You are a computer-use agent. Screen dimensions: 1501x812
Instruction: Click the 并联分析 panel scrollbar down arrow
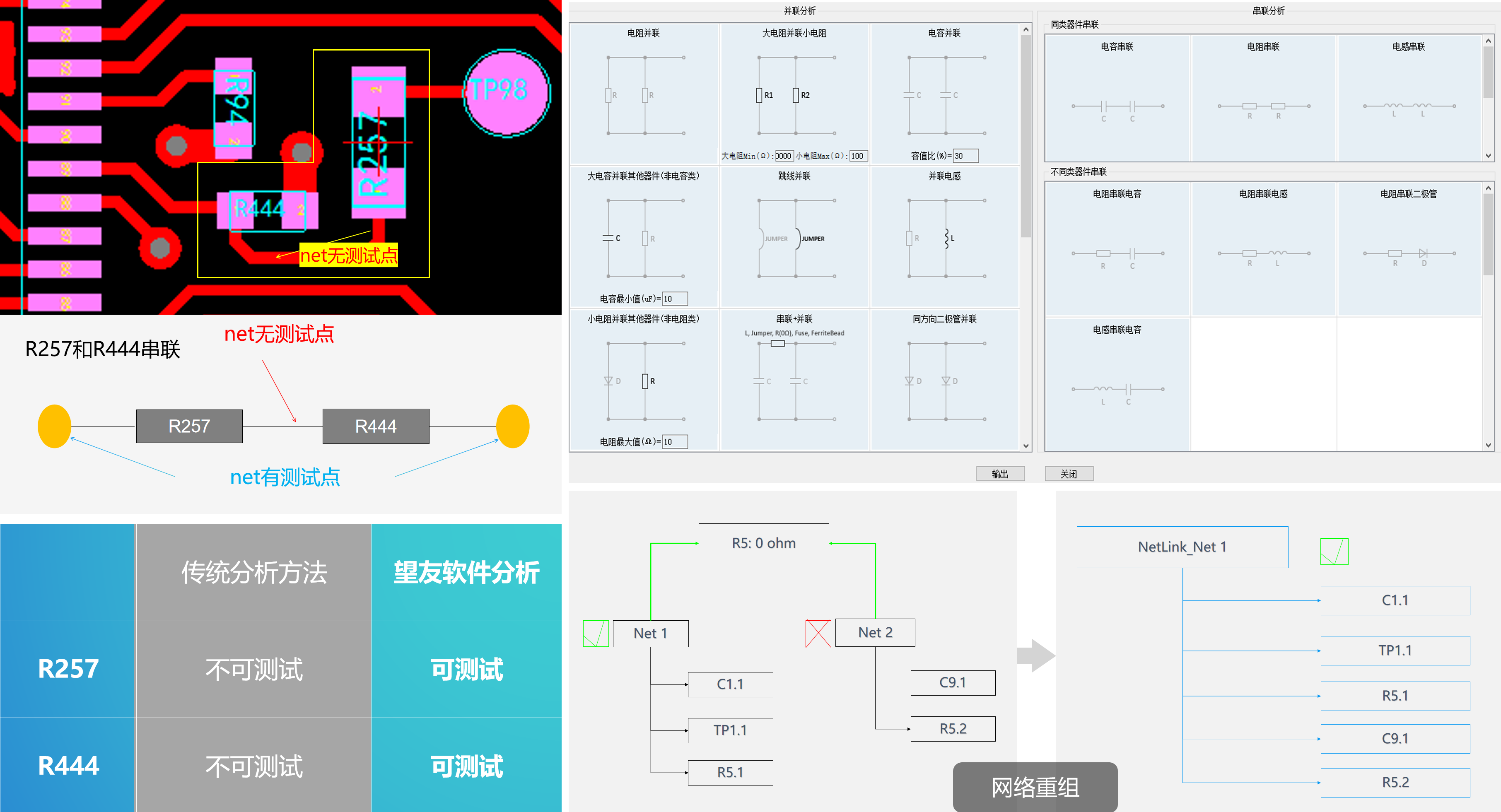click(x=1026, y=446)
